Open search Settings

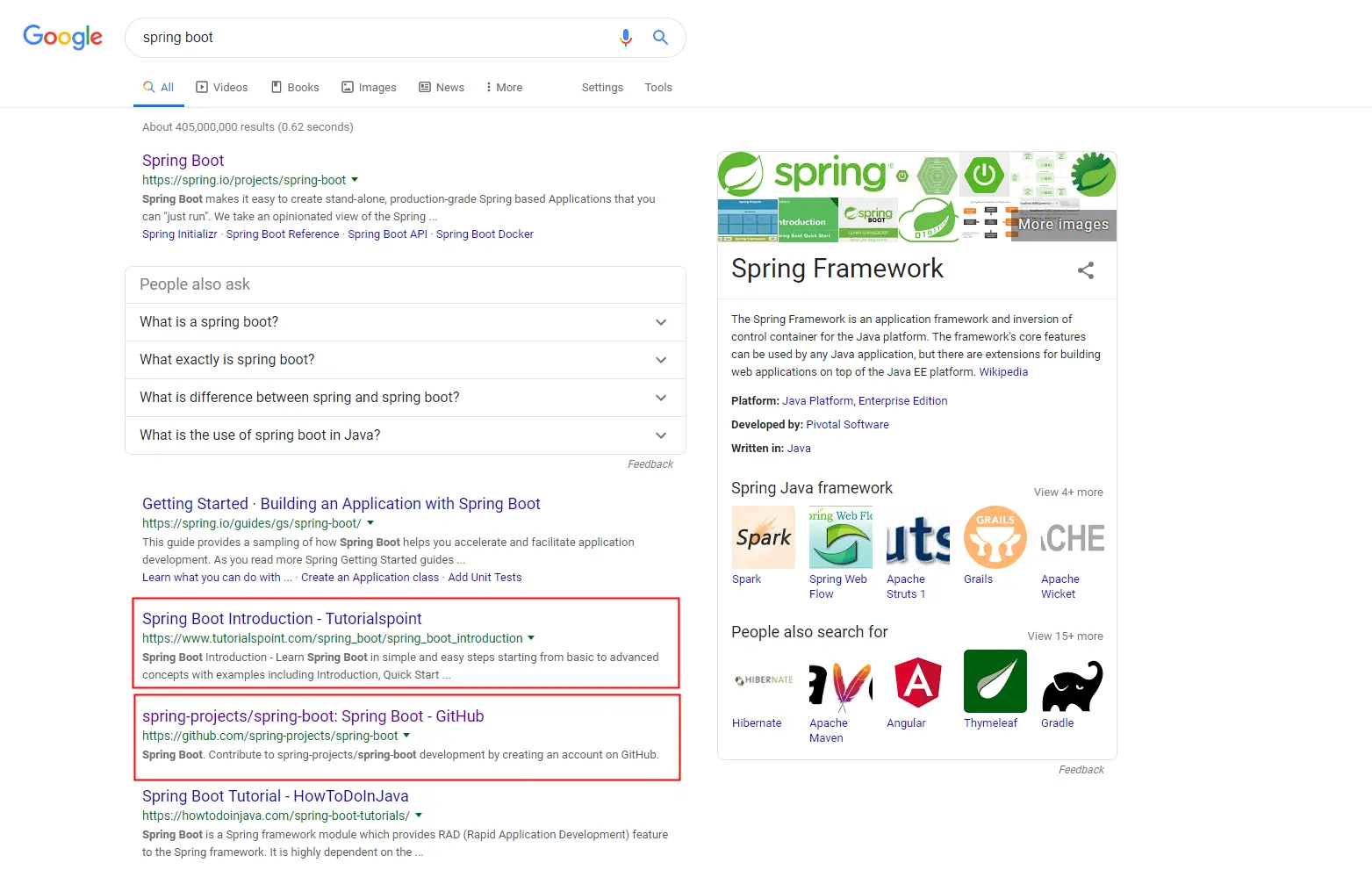point(602,87)
